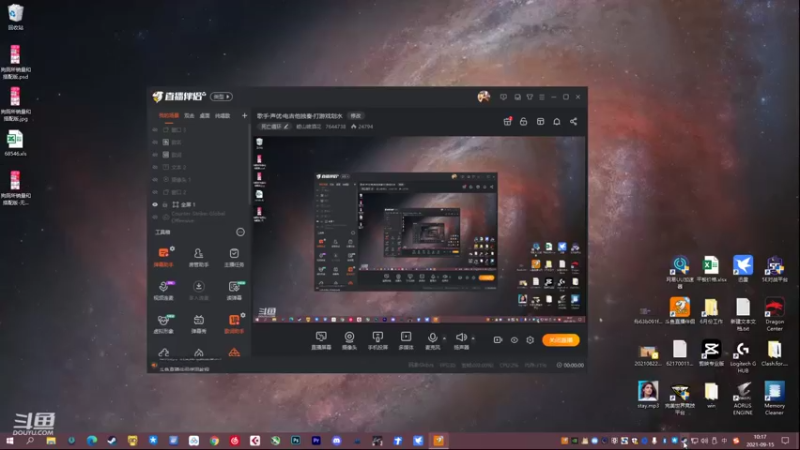Select the Counter-Strike Global Offensive source row
This screenshot has height=450, width=800.
click(199, 217)
